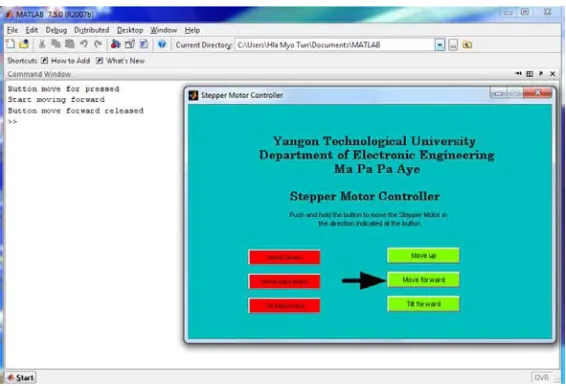The height and width of the screenshot is (386, 566).
Task: Open the Edit menu
Action: click(x=31, y=30)
